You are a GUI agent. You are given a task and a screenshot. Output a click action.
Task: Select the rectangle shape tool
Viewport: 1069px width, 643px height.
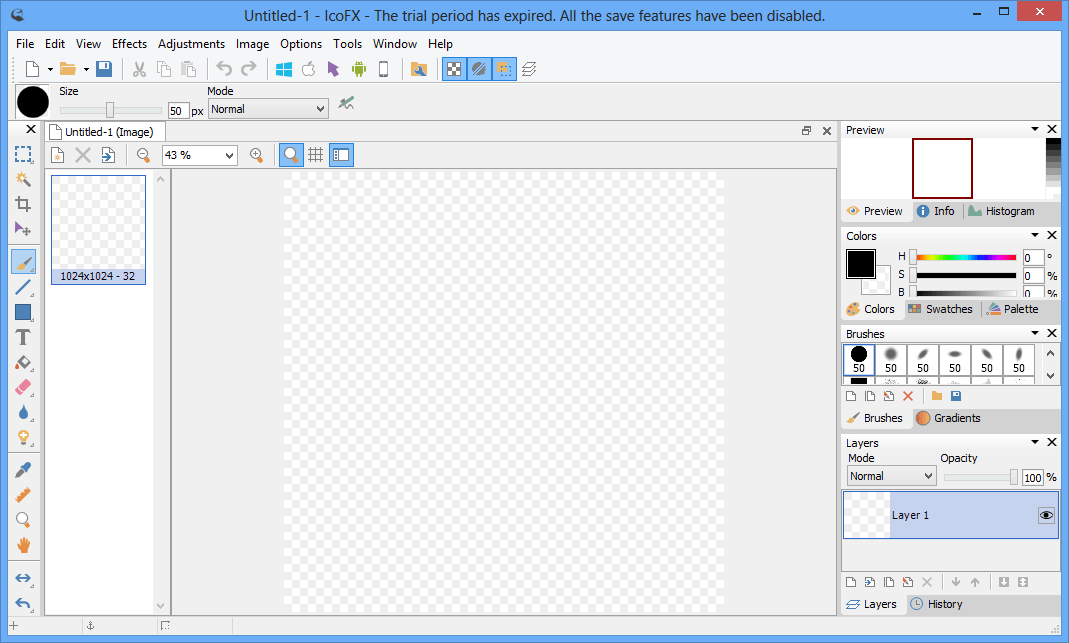(23, 312)
